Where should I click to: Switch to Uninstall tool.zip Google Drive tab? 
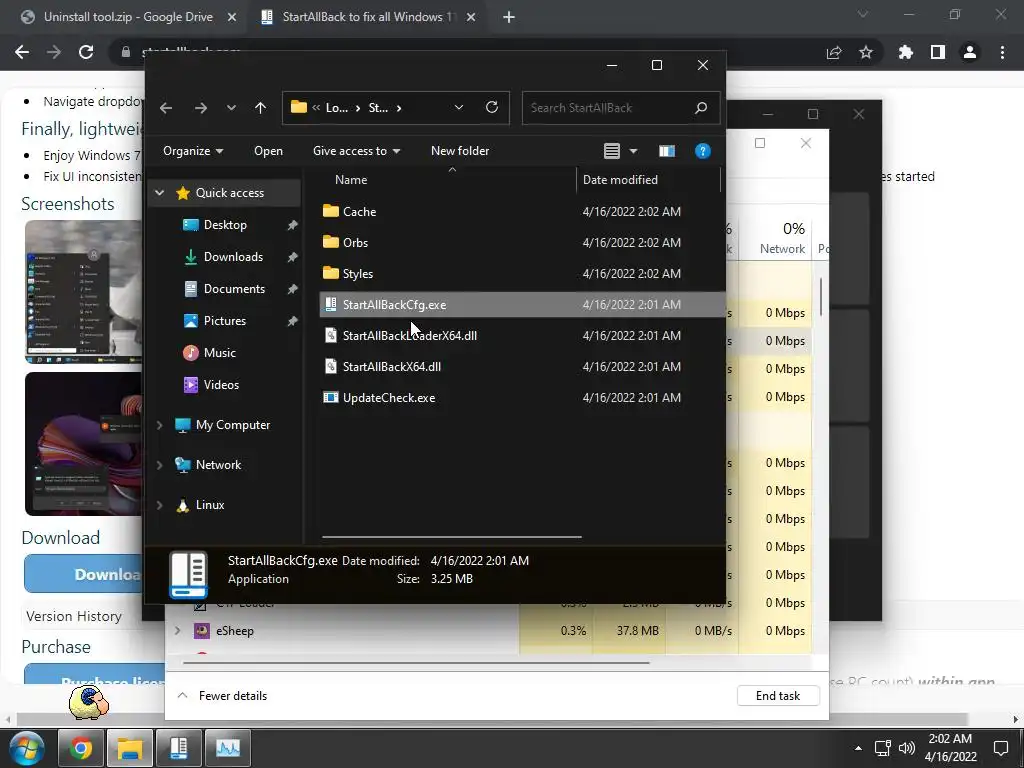[x=127, y=17]
